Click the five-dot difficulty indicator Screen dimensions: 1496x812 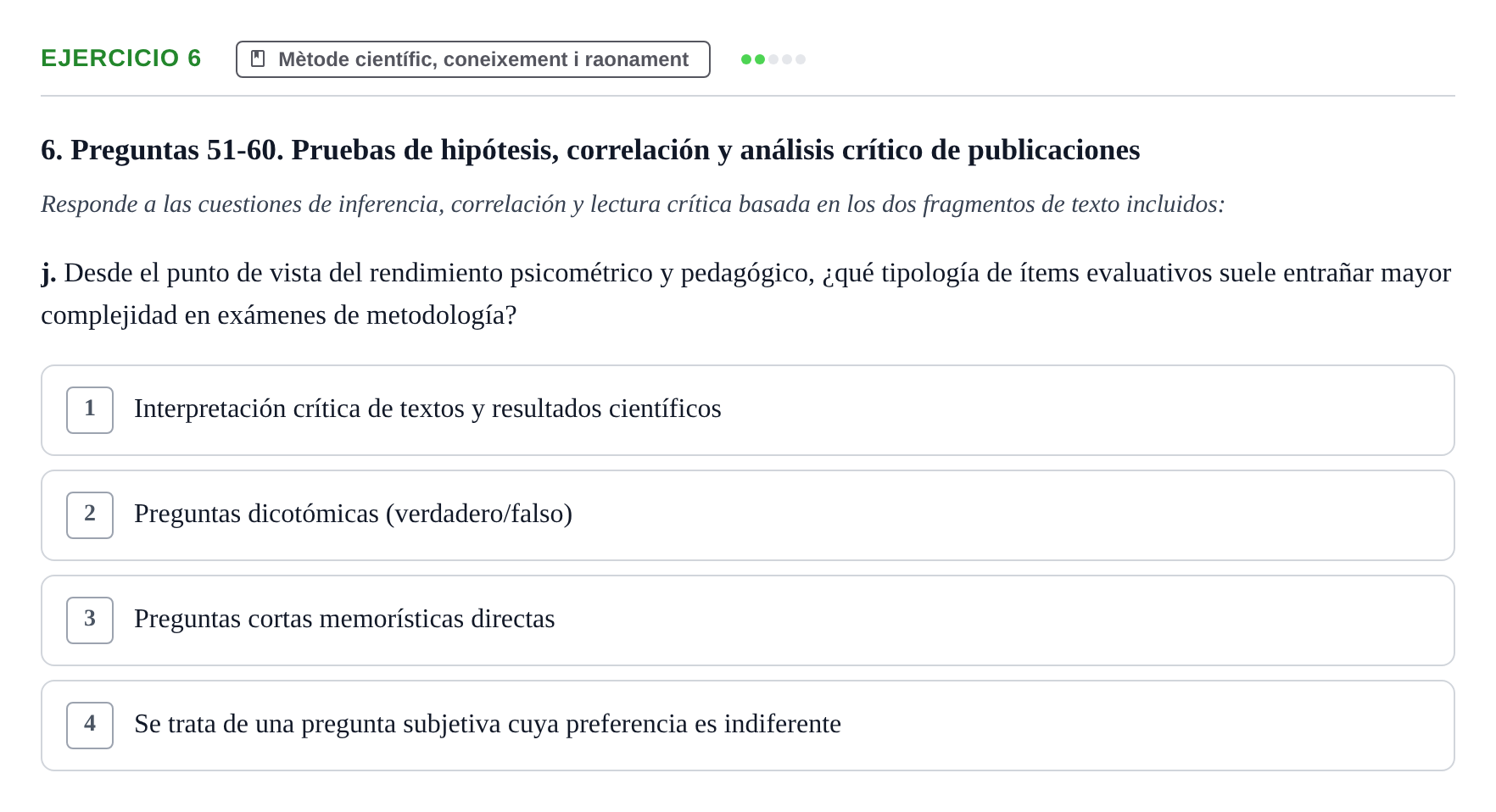point(773,59)
